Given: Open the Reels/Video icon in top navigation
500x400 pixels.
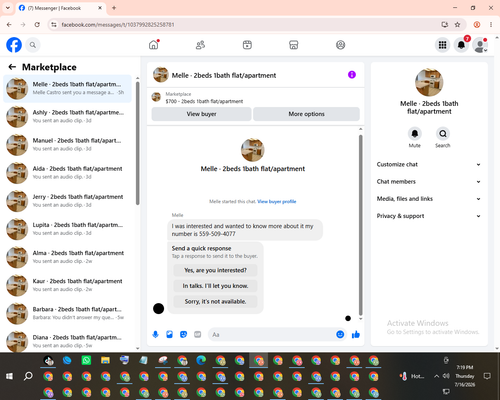Looking at the screenshot, I should click(247, 45).
